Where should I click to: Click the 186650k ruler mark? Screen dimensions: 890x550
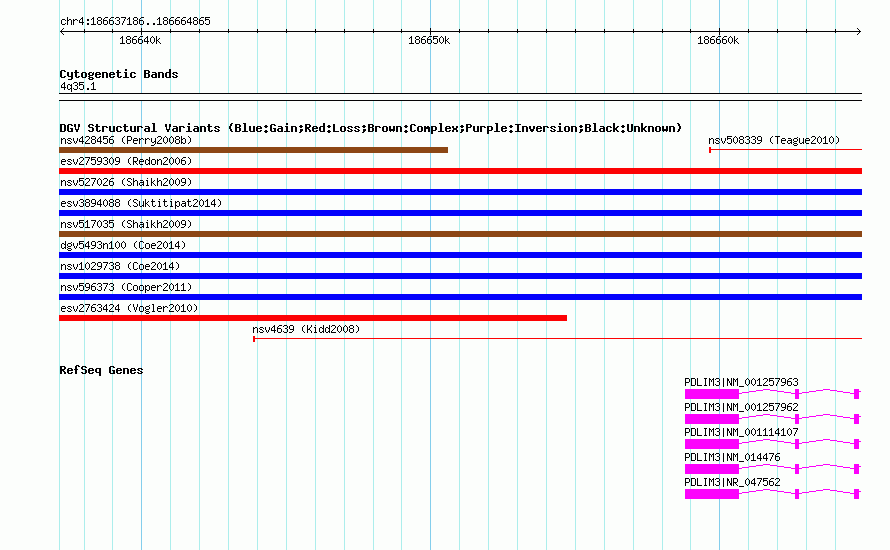click(429, 40)
